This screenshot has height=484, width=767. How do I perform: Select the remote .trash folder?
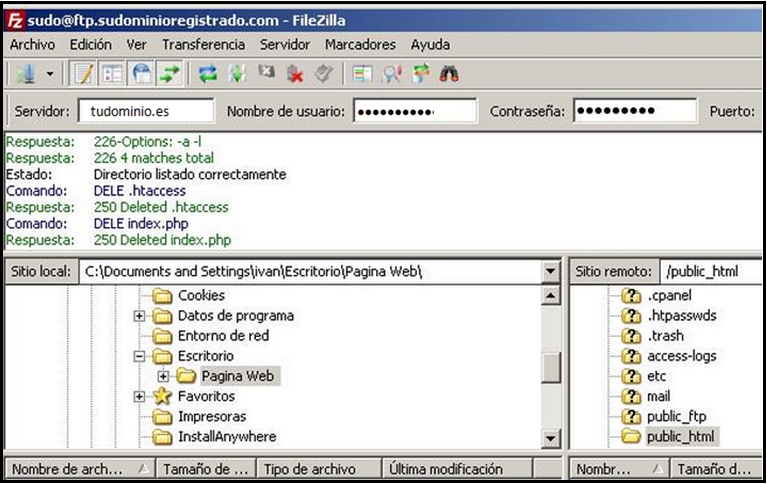[665, 336]
